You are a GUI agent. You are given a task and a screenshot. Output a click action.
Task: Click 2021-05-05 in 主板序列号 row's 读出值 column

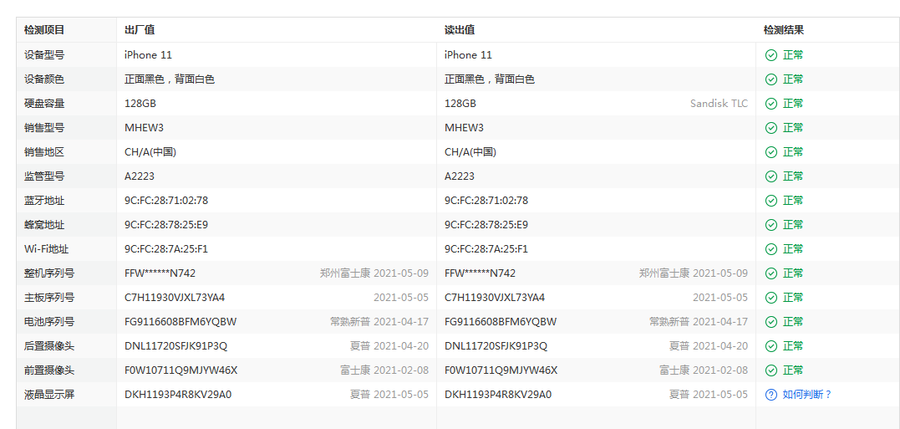pyautogui.click(x=720, y=297)
